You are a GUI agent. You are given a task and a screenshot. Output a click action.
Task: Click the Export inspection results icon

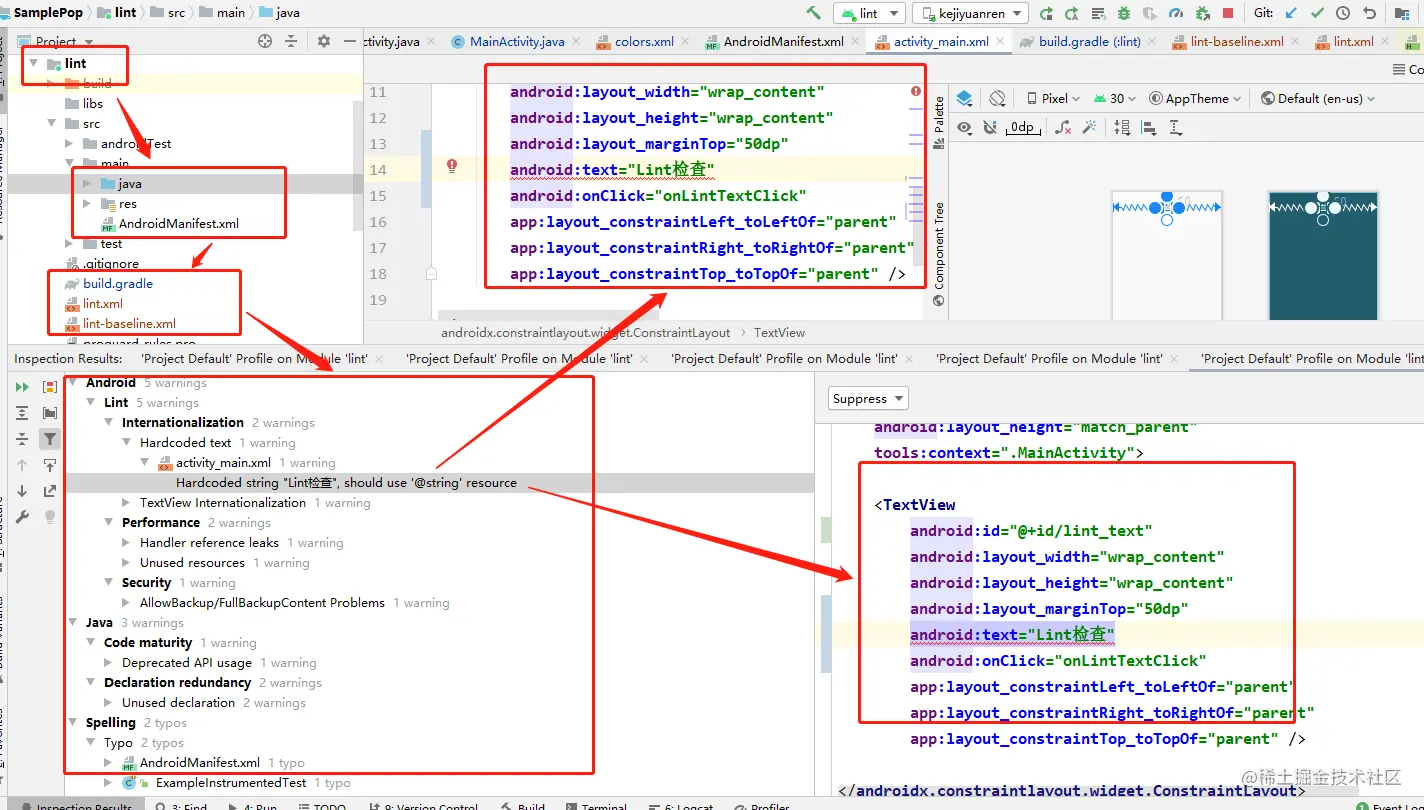click(50, 491)
